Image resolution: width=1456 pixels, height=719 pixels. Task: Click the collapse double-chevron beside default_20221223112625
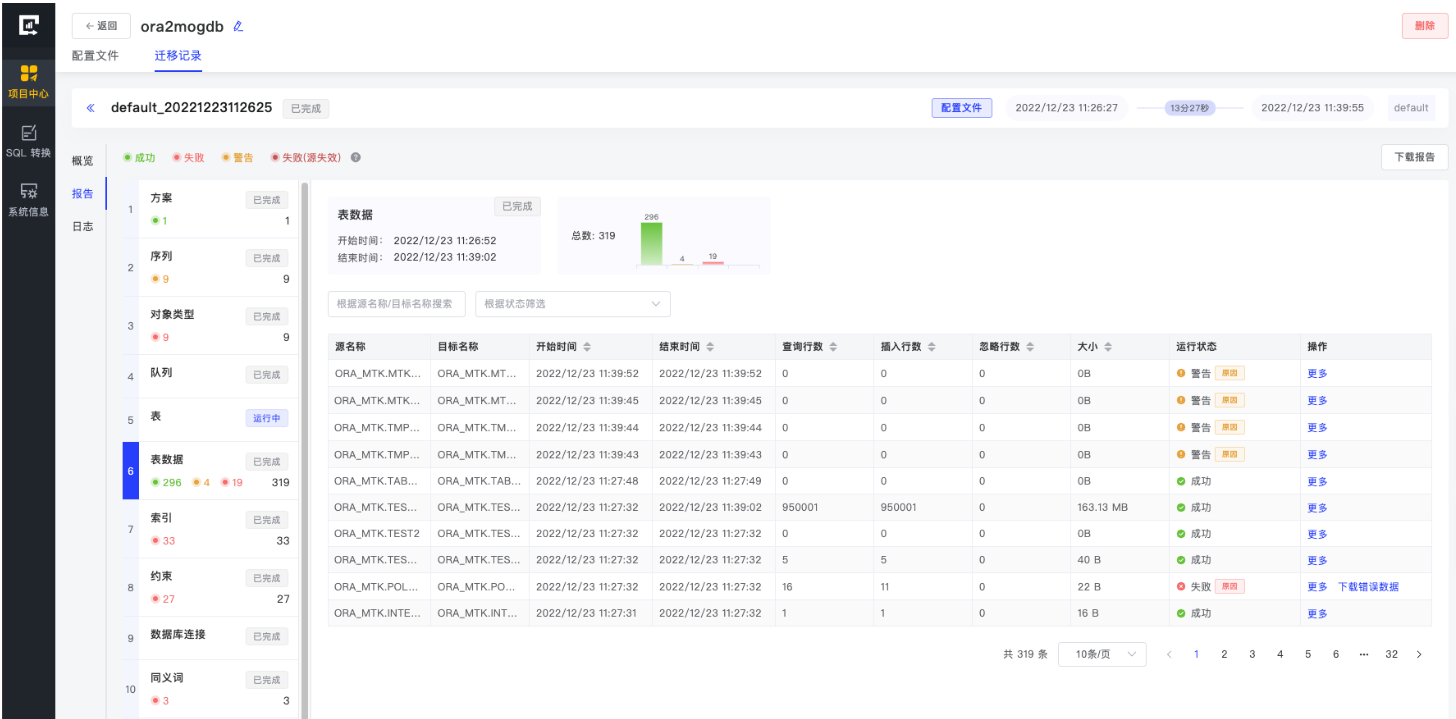pos(90,108)
